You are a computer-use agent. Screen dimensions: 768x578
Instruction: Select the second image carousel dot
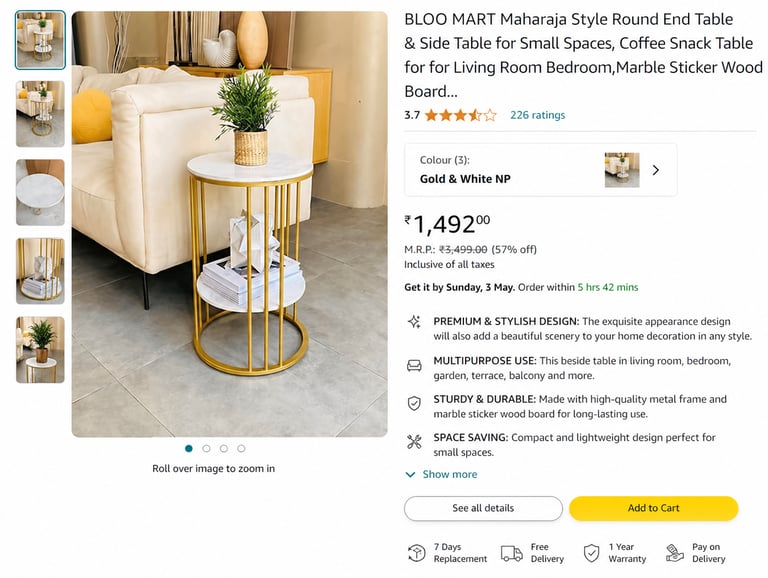pyautogui.click(x=206, y=449)
